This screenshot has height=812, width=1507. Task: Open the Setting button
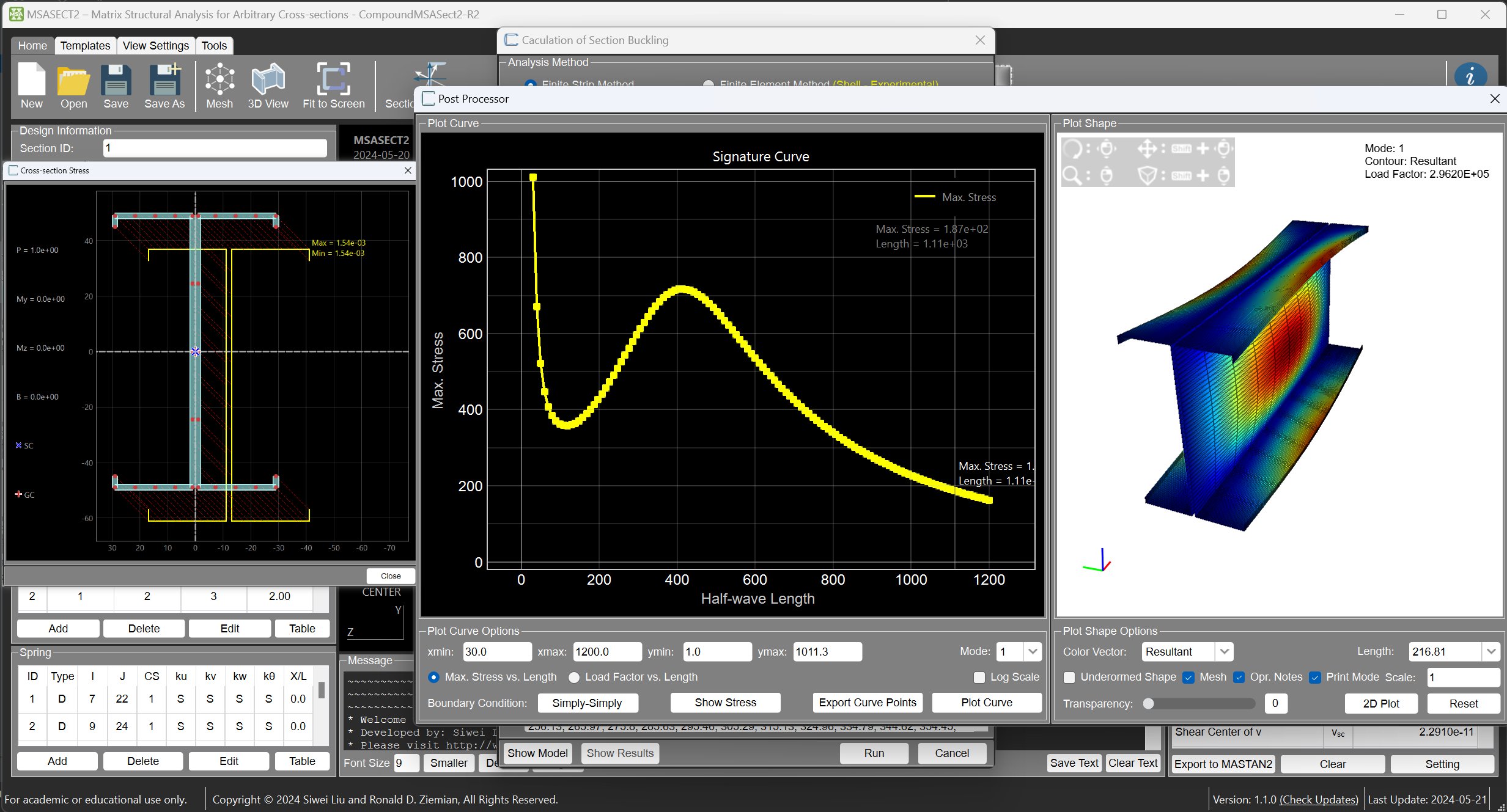[1442, 764]
